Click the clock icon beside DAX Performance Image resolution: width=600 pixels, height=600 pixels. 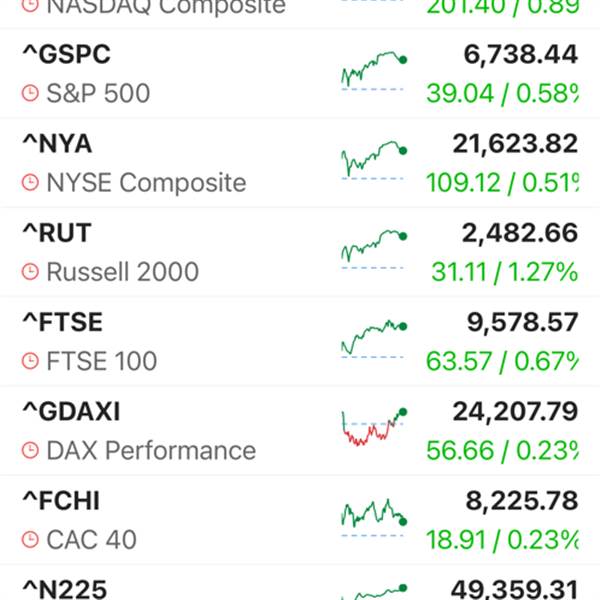(x=31, y=451)
